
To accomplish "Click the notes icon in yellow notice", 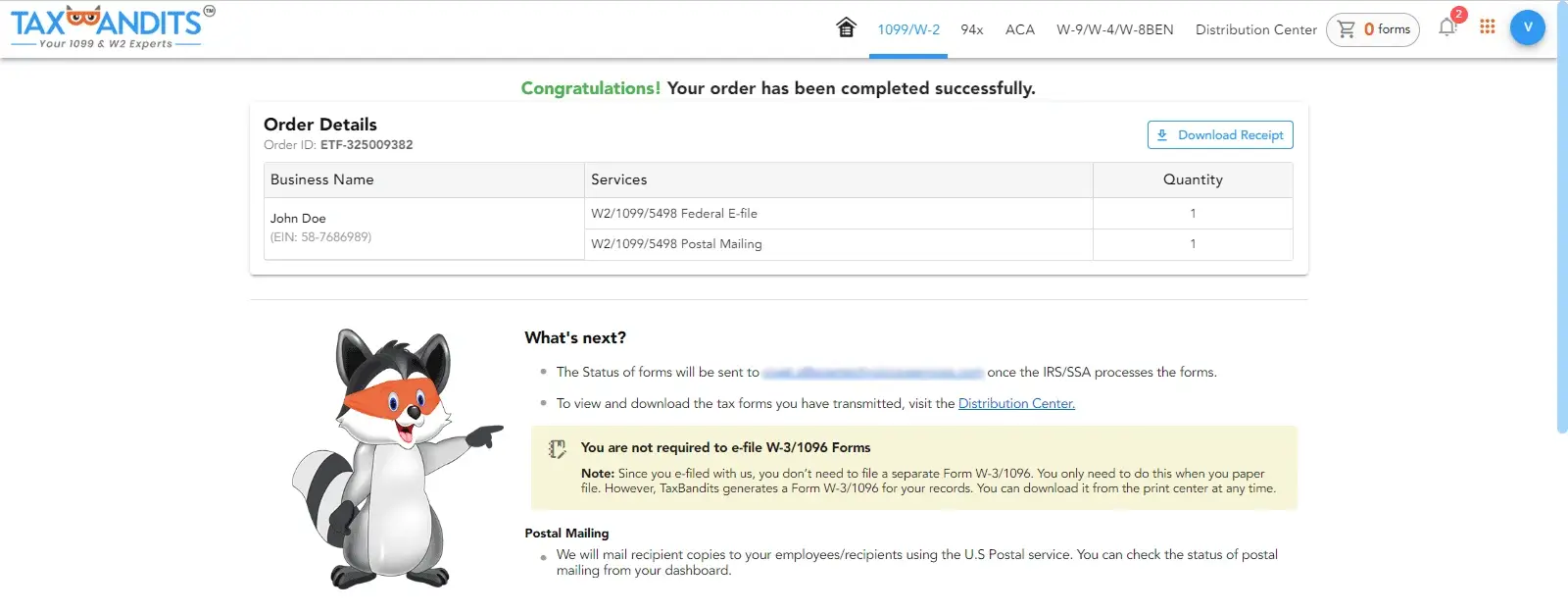I will (x=558, y=449).
